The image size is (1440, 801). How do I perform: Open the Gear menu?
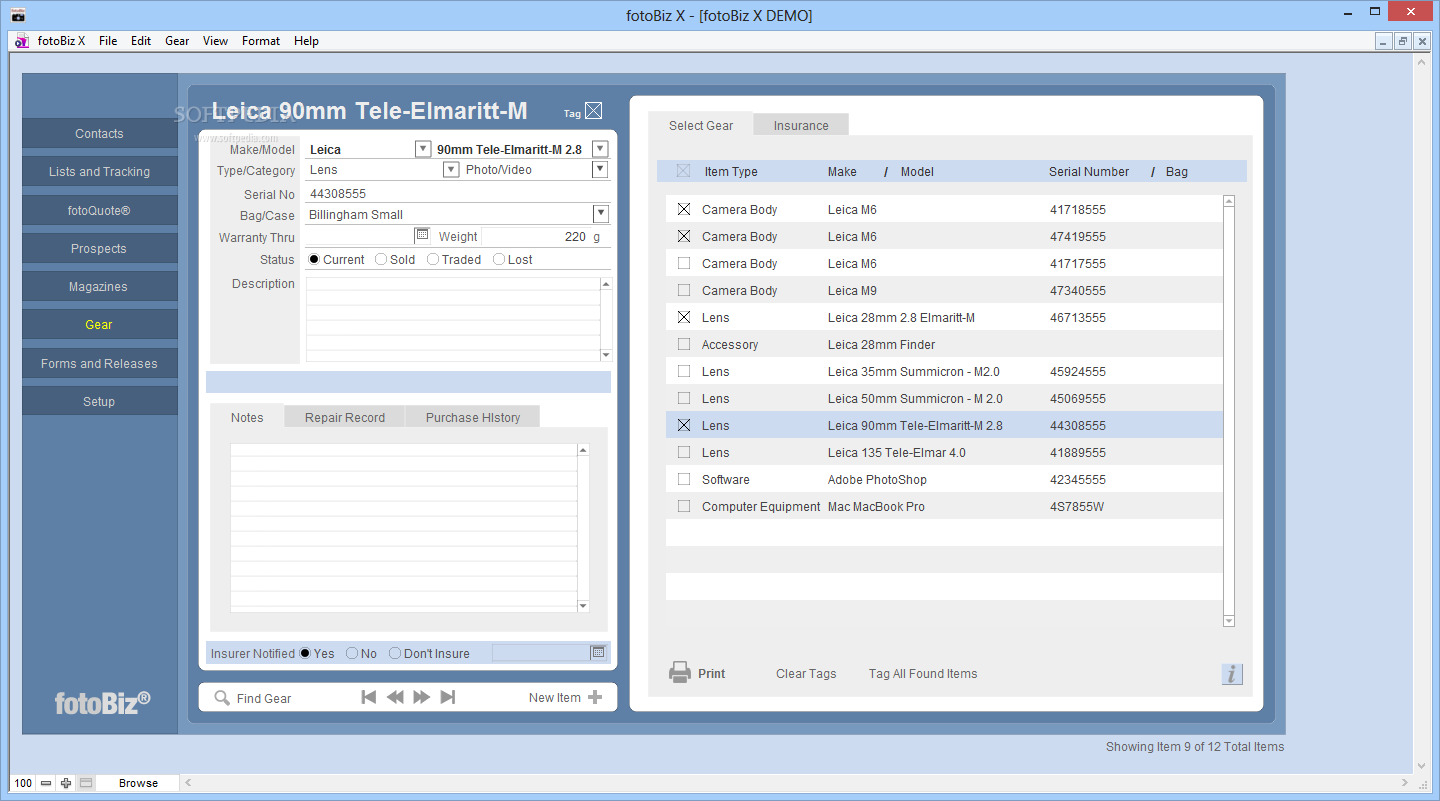click(x=177, y=41)
